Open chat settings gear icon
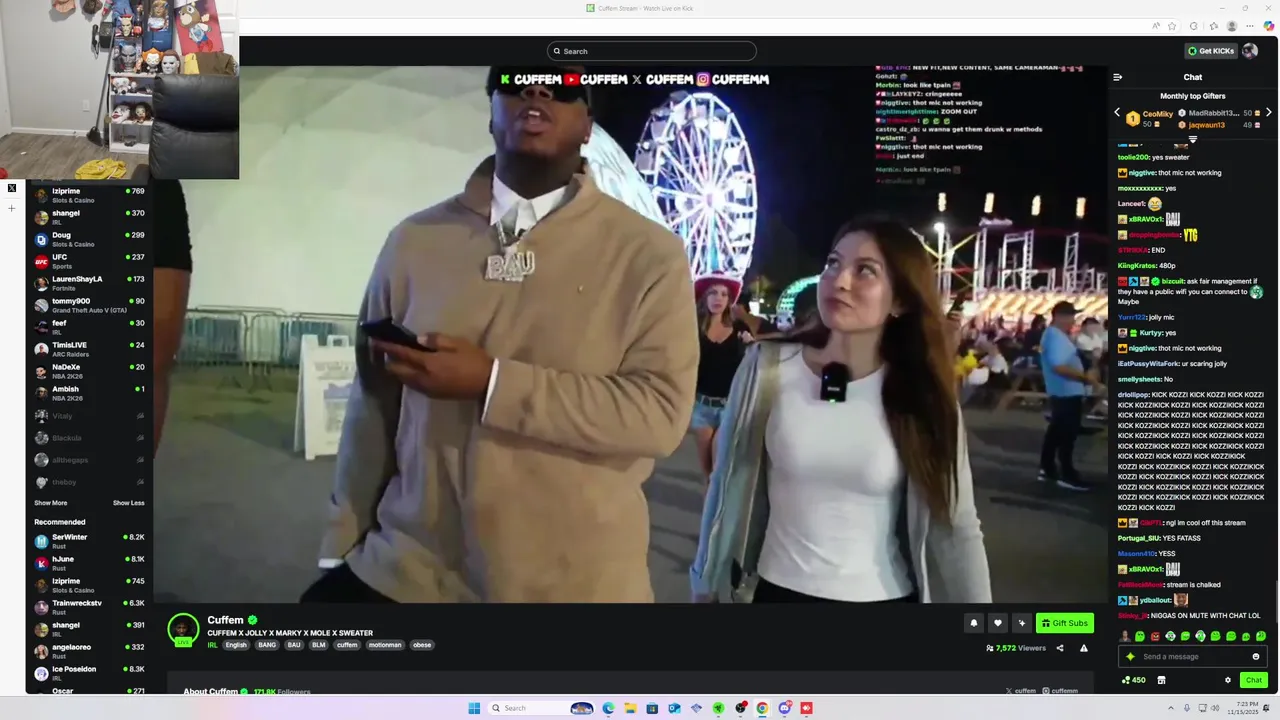The width and height of the screenshot is (1280, 720). click(1228, 680)
